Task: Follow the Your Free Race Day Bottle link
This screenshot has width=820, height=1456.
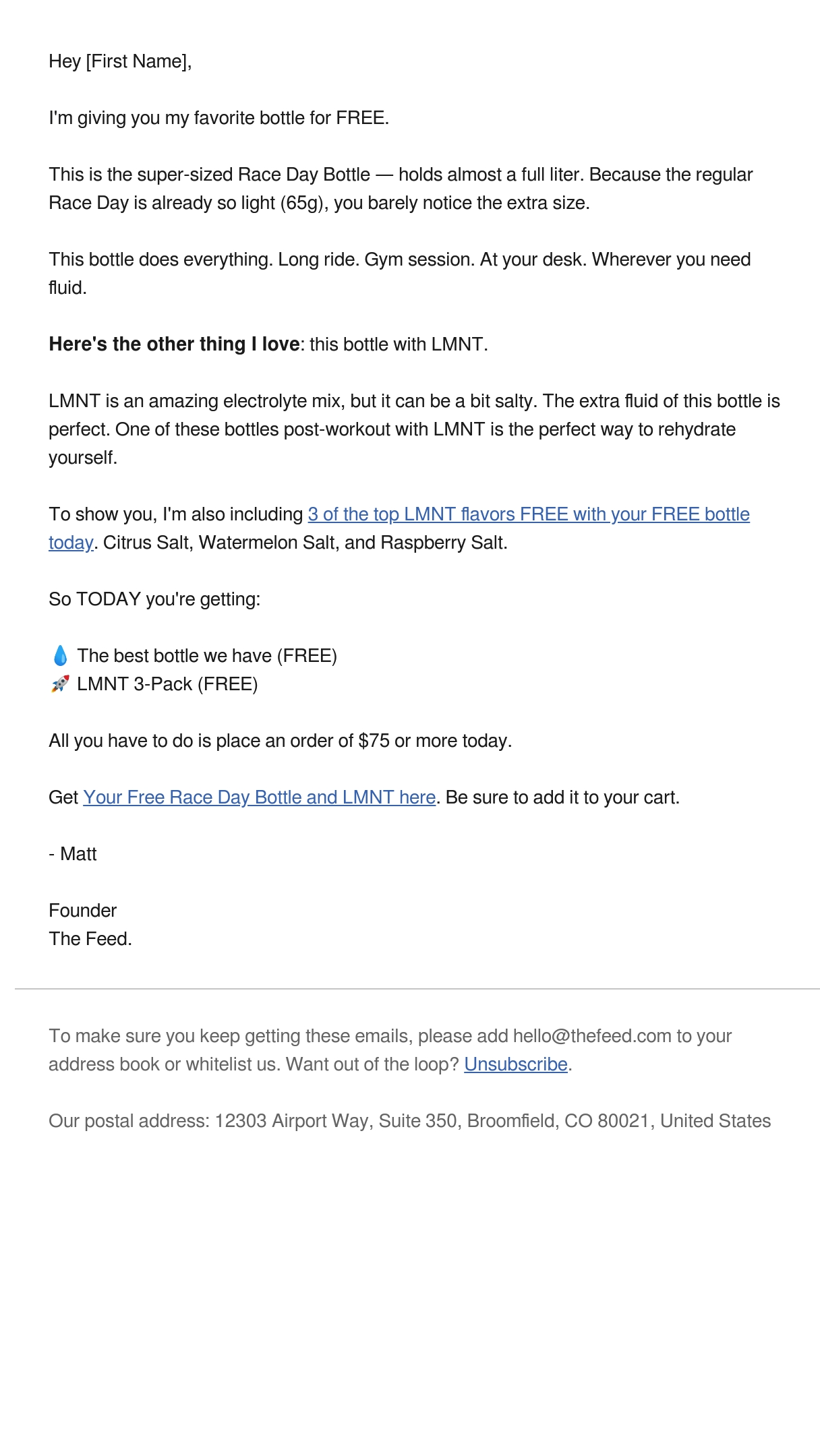Action: tap(260, 797)
